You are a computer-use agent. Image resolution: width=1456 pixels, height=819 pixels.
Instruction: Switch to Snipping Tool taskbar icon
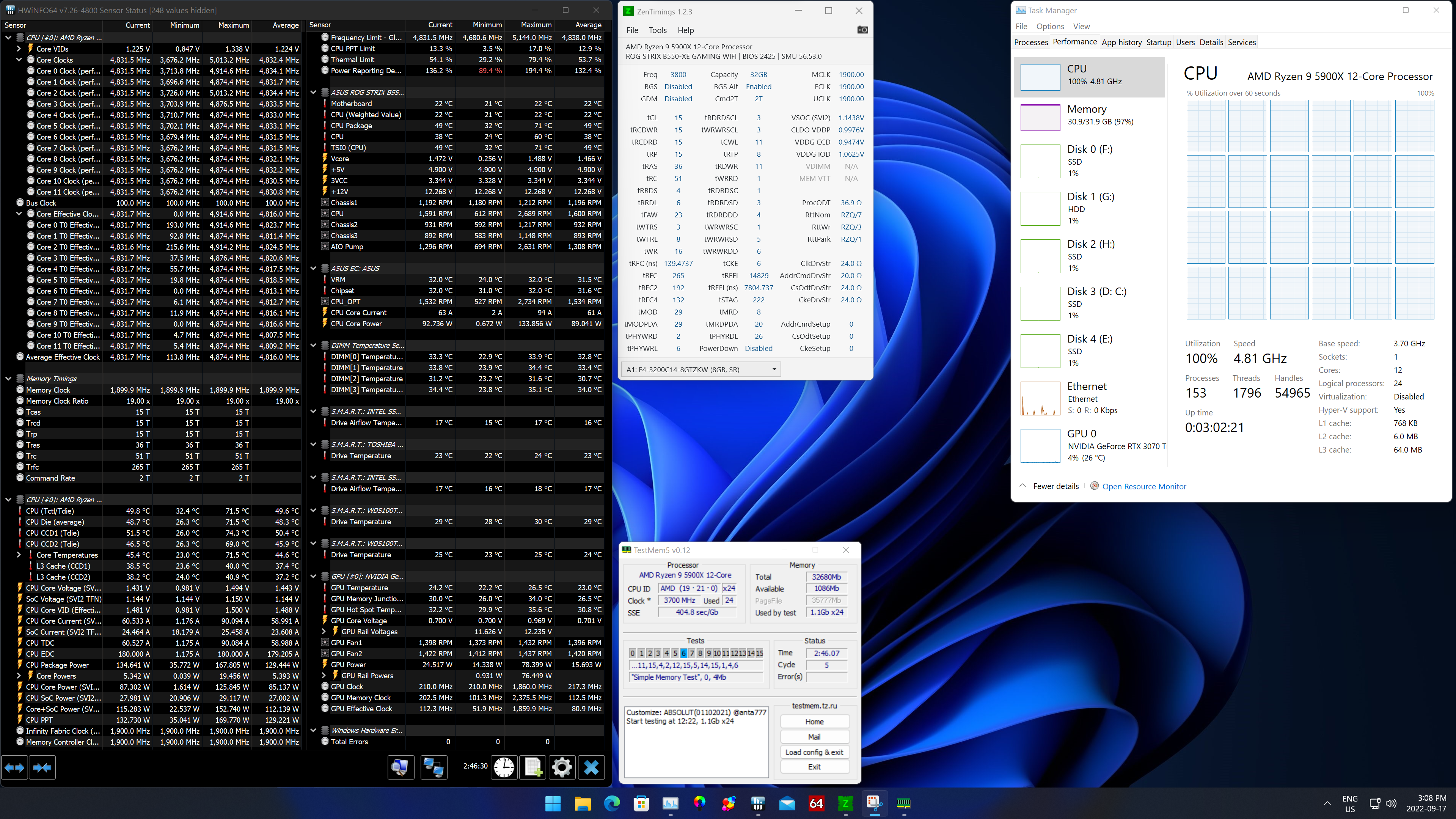point(875,803)
